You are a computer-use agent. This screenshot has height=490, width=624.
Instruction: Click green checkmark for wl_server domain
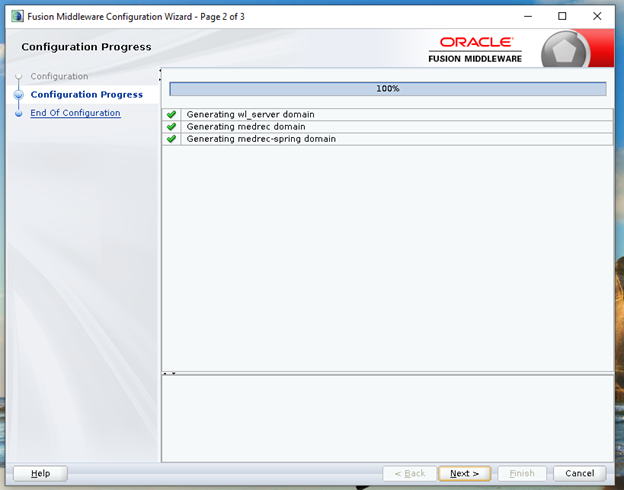pyautogui.click(x=172, y=115)
